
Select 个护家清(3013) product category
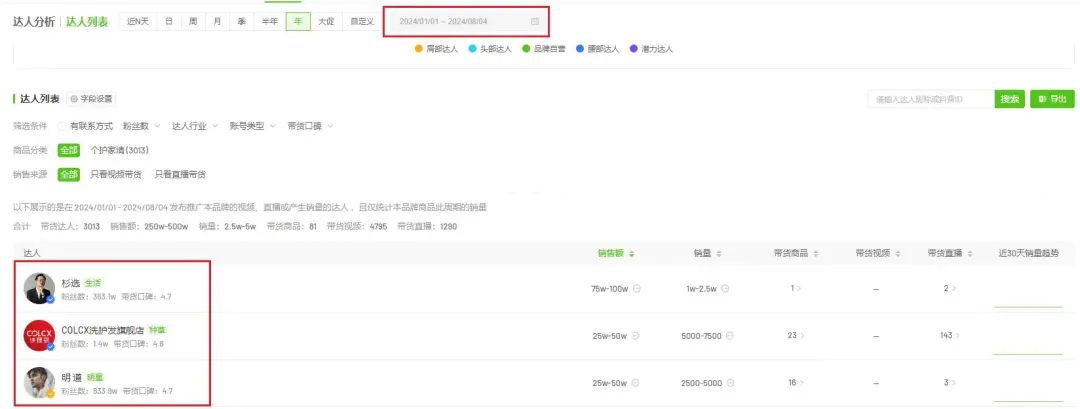(x=119, y=150)
